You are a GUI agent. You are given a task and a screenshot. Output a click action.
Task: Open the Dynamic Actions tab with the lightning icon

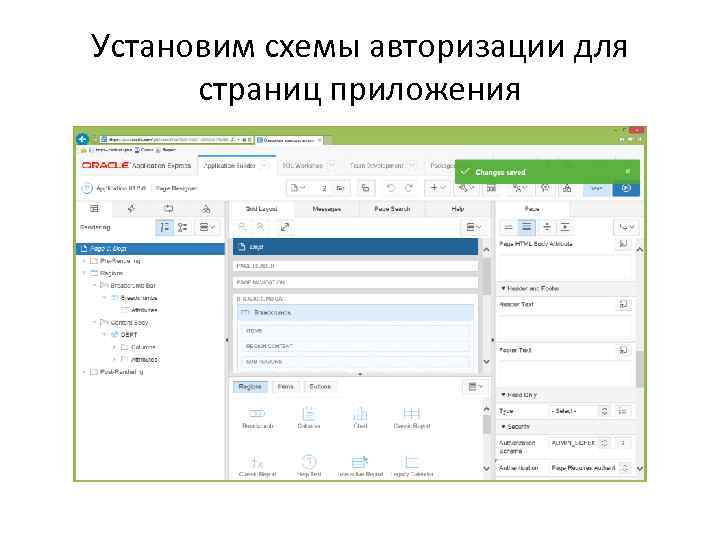click(132, 209)
